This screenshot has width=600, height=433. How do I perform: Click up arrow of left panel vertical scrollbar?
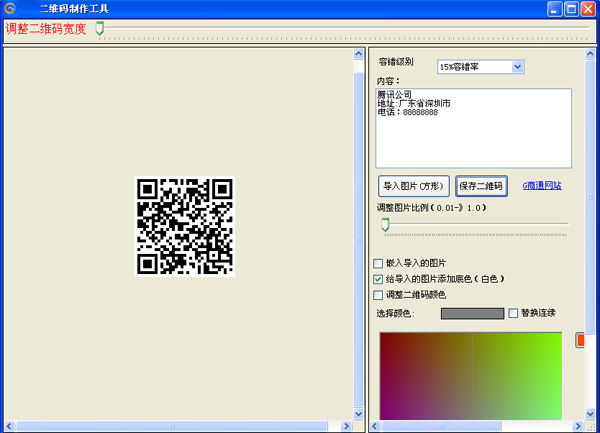[359, 54]
